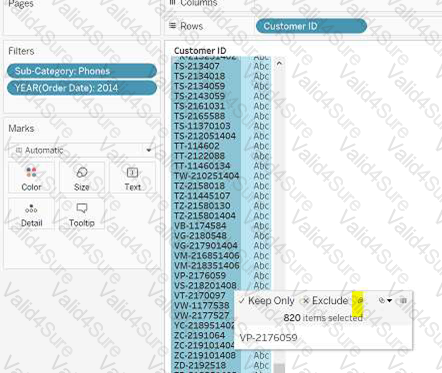This screenshot has height=373, width=442.
Task: Click the Customer ID pill on Rows
Action: 311,26
